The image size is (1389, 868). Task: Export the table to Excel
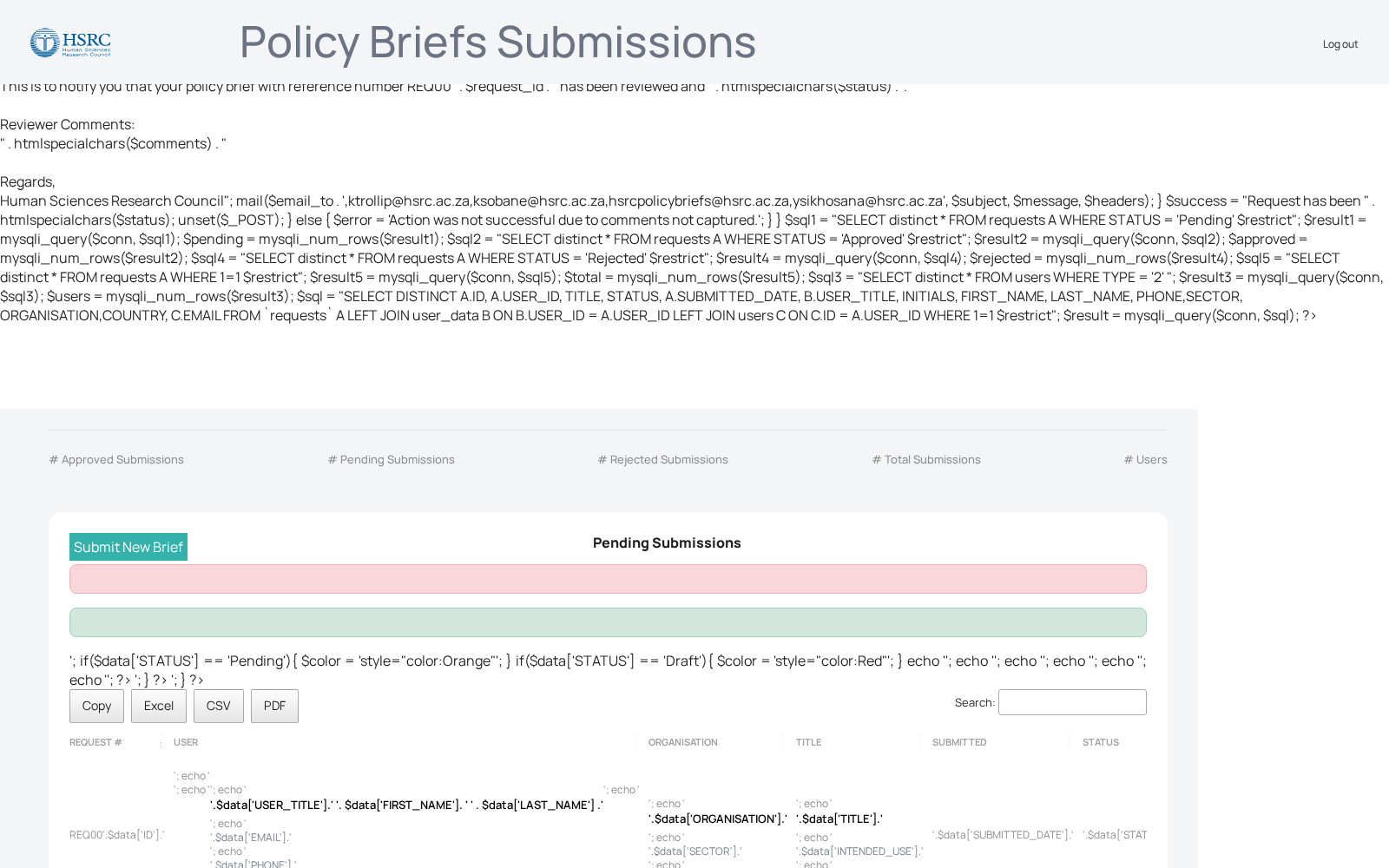(x=159, y=706)
